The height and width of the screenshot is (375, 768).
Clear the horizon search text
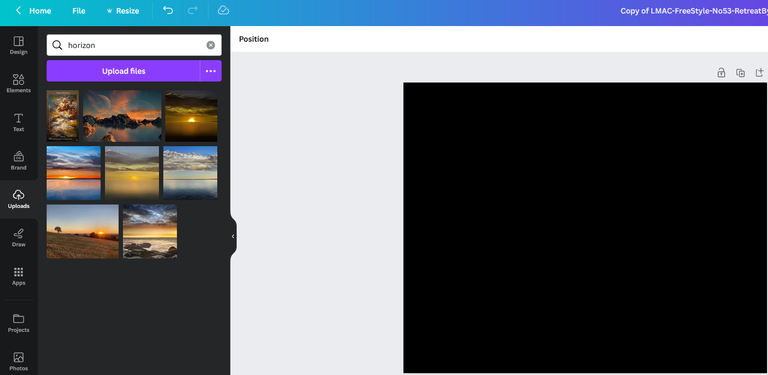(x=211, y=45)
